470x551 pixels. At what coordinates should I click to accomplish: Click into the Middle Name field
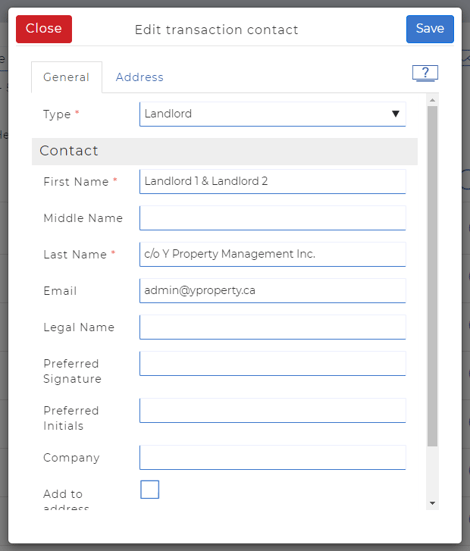(x=273, y=218)
